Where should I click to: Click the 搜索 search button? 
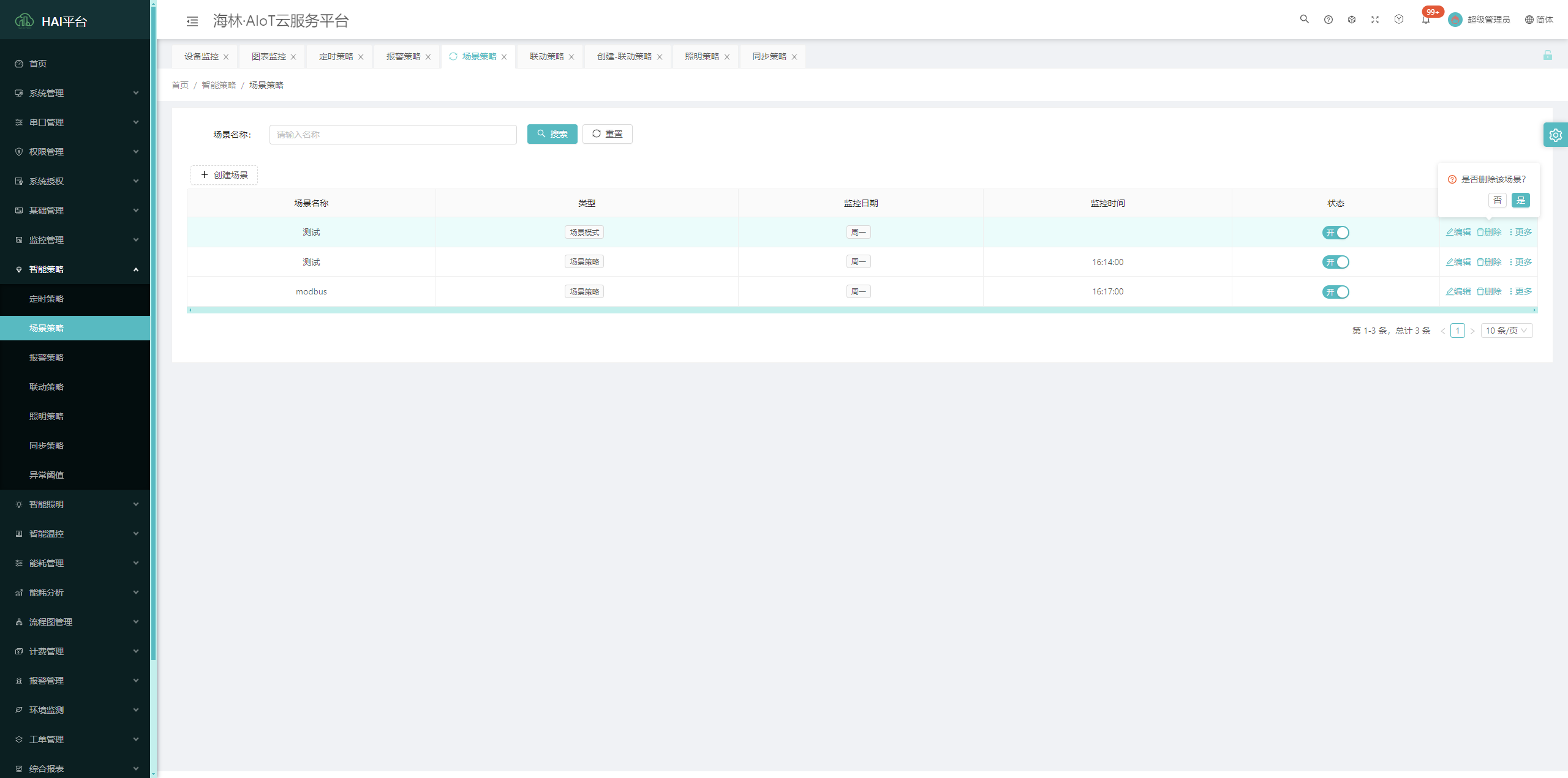(552, 134)
